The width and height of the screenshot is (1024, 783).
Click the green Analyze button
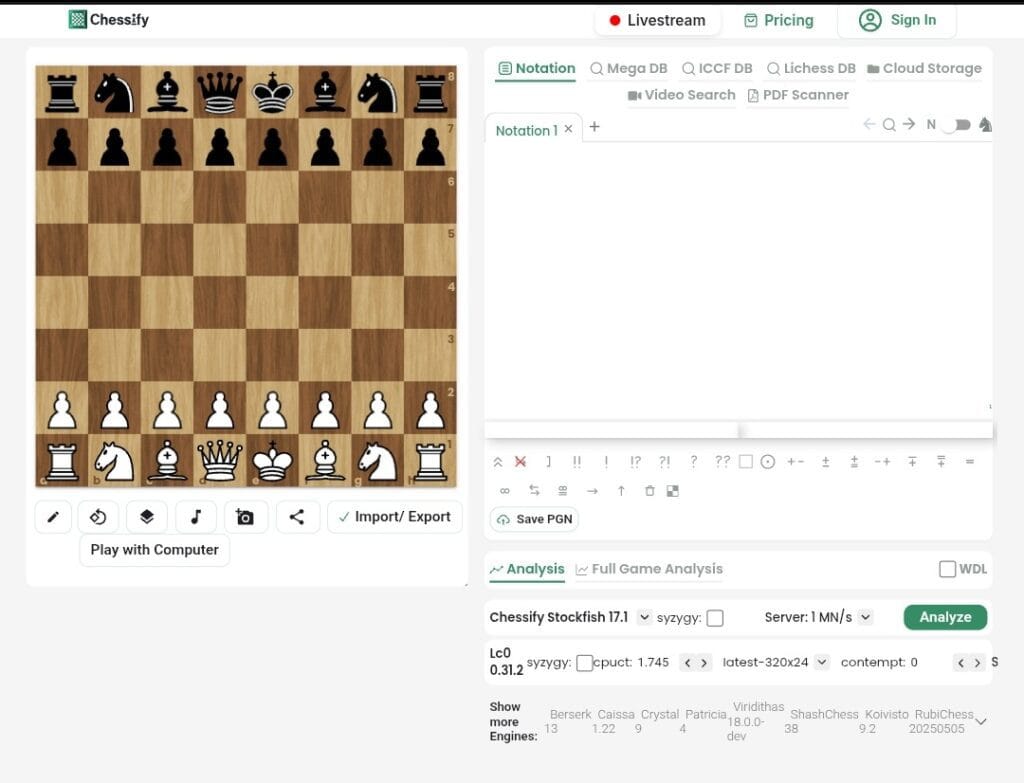click(945, 617)
